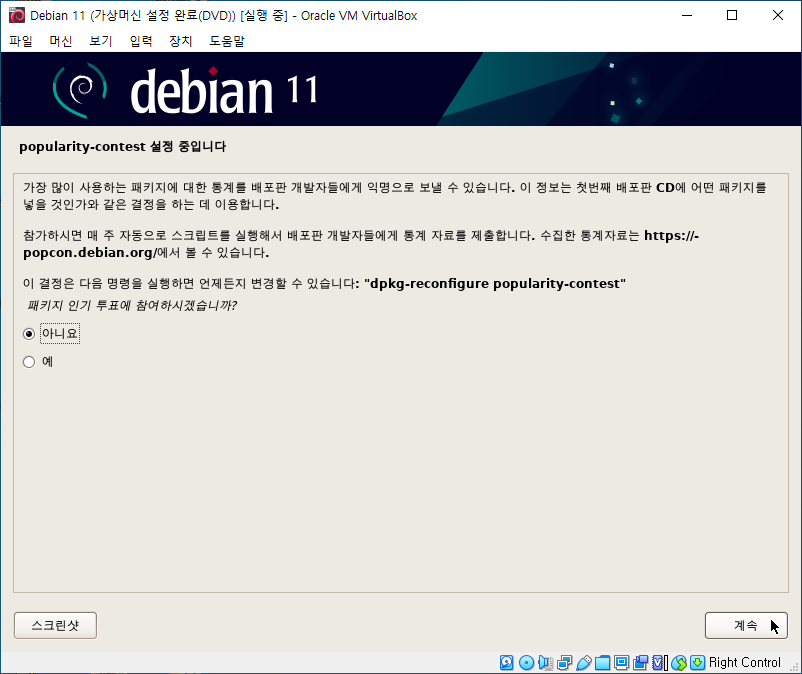Click the USB devices status icon
The image size is (802, 674).
click(584, 662)
